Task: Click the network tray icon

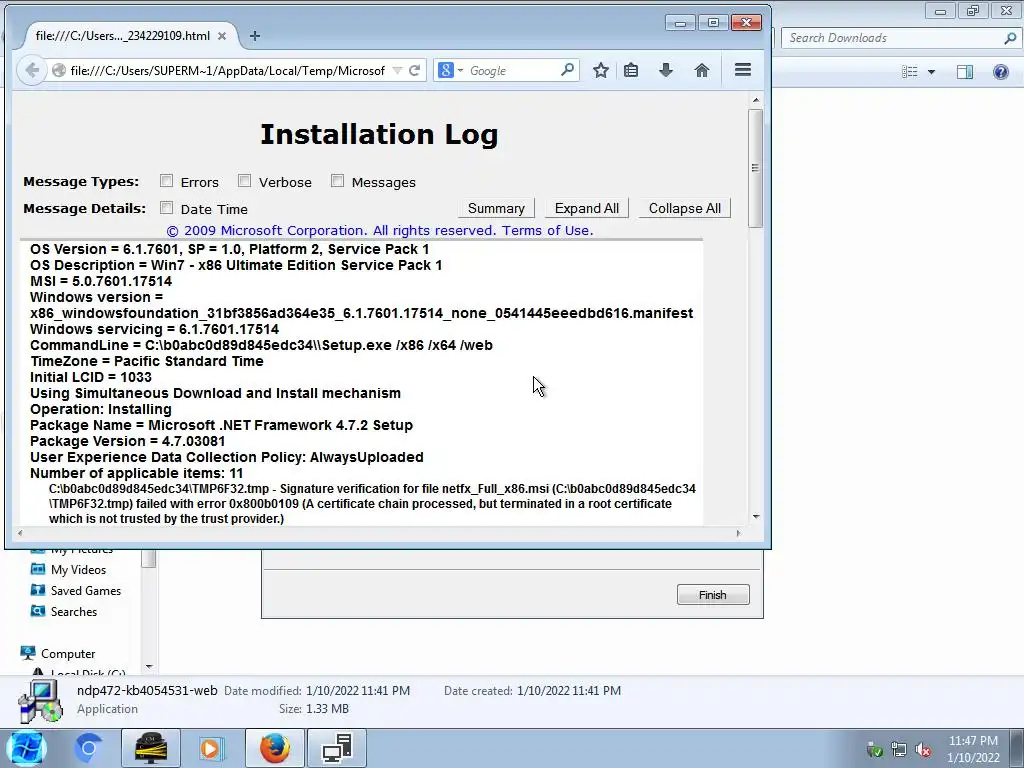Action: pyautogui.click(x=899, y=750)
